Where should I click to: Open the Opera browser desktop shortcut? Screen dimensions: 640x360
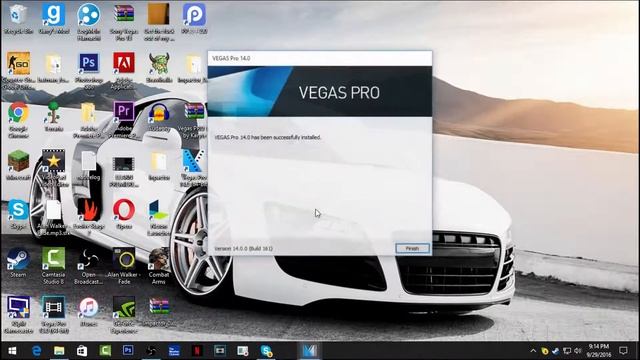pos(124,213)
